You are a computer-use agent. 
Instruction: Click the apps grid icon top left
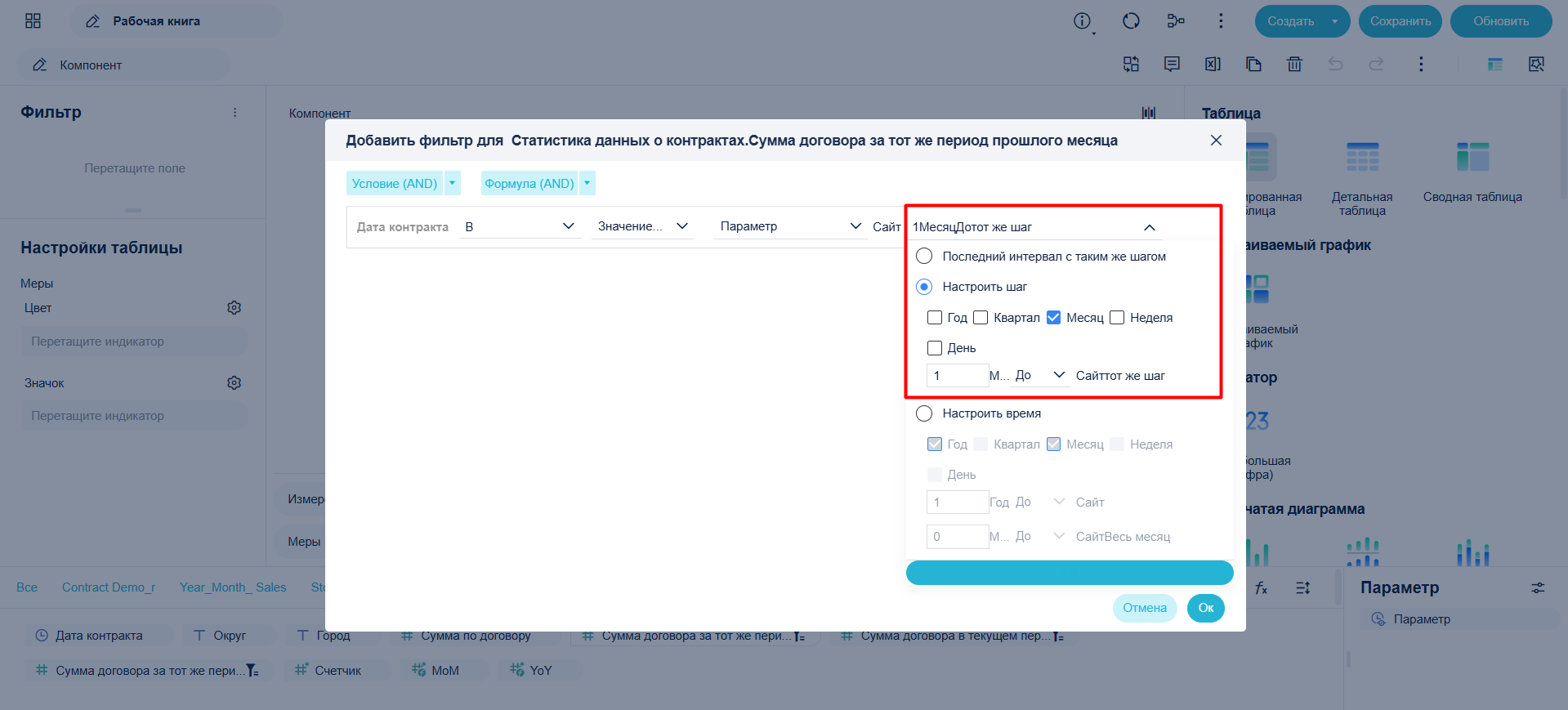[x=33, y=21]
